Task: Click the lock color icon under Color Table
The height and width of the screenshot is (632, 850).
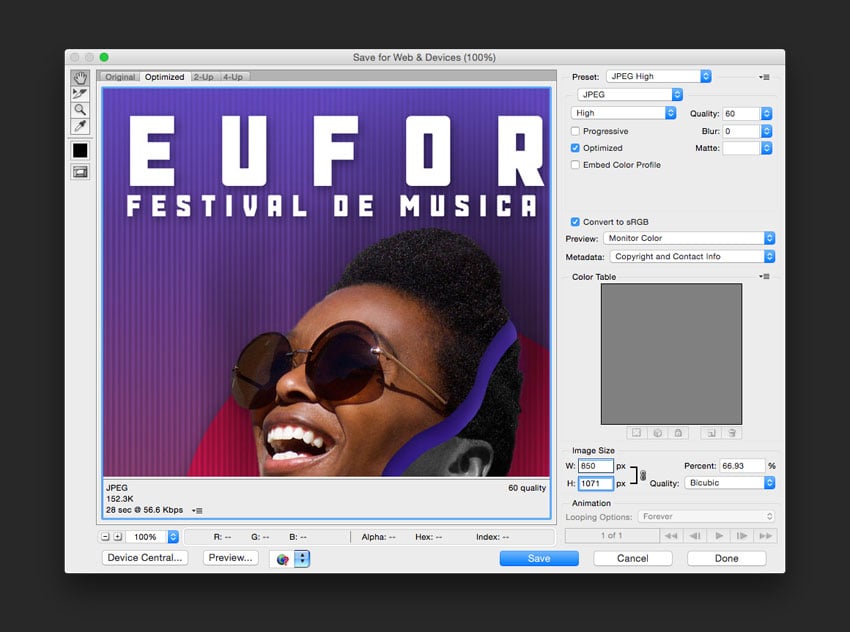Action: [678, 433]
